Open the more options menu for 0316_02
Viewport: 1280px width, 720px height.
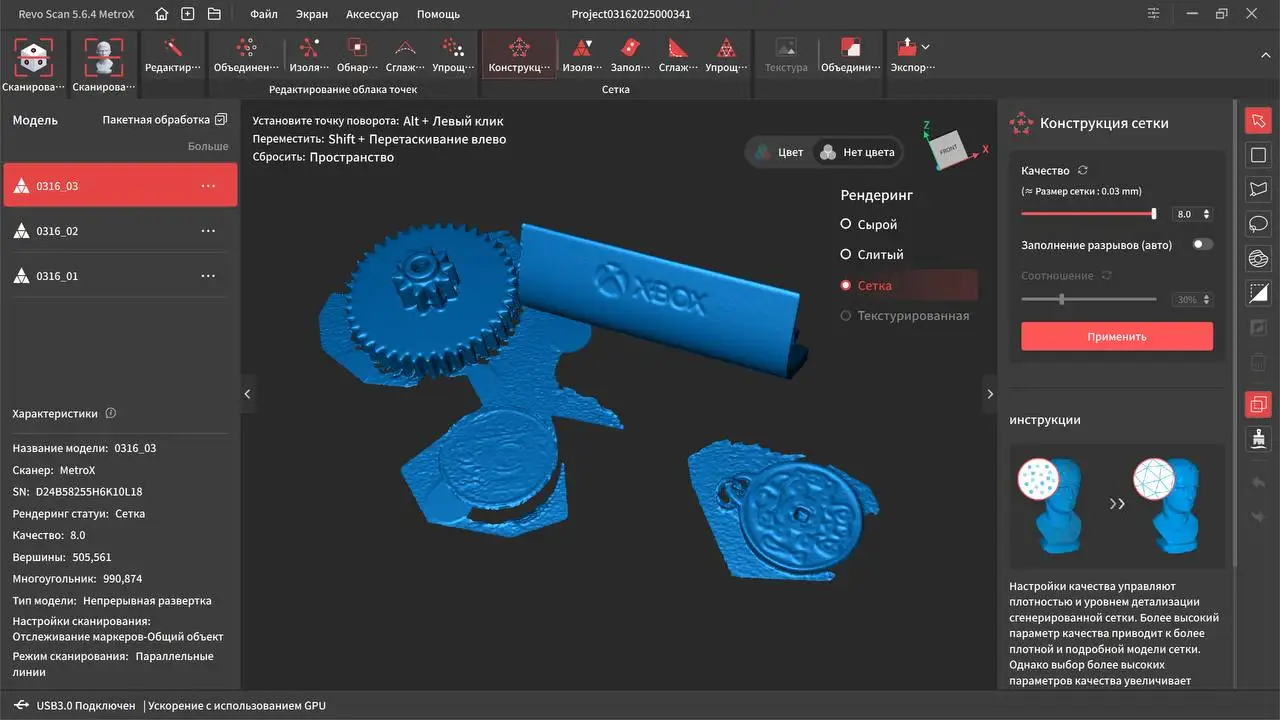208,231
